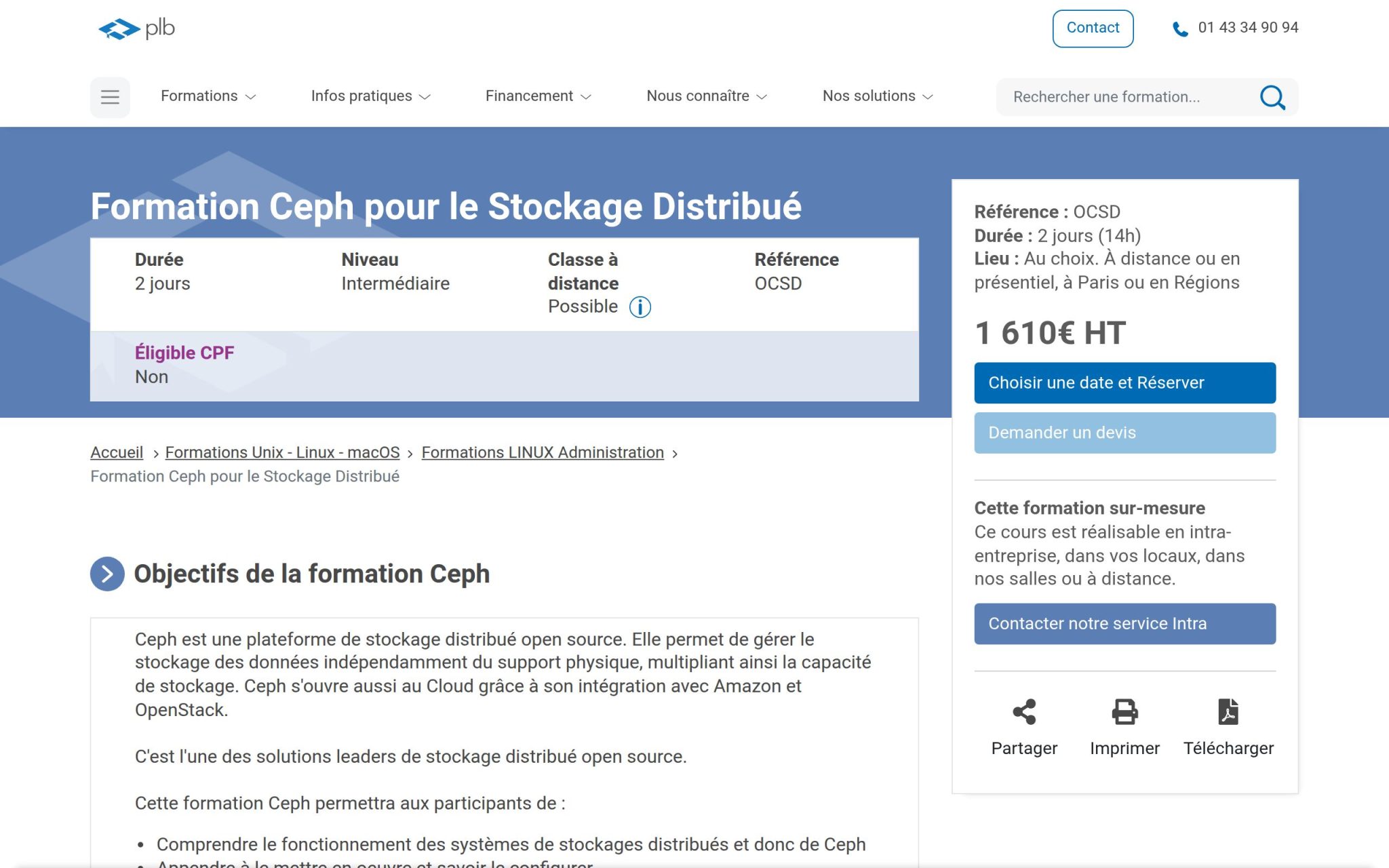Open Formations LINUX Administration breadcrumb

click(543, 452)
